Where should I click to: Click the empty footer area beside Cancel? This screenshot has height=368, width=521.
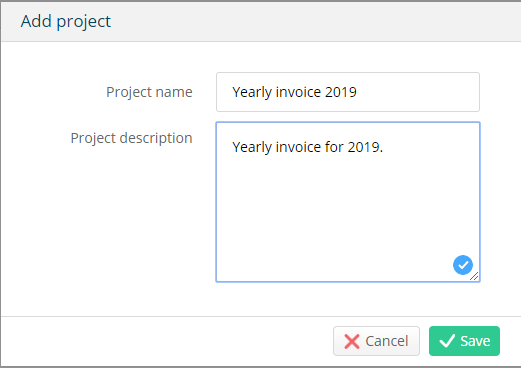pyautogui.click(x=167, y=341)
